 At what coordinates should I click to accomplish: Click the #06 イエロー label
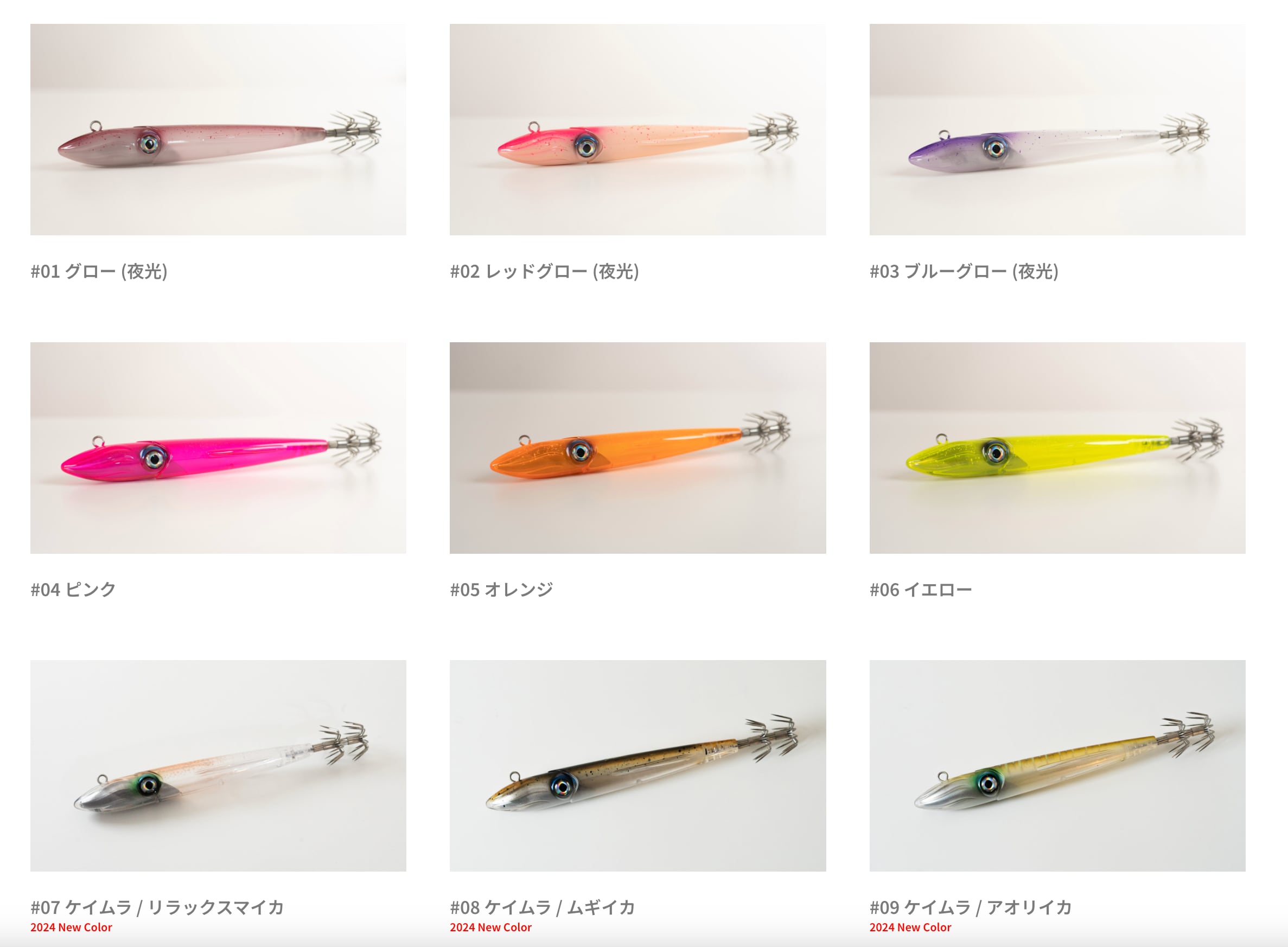(x=920, y=589)
